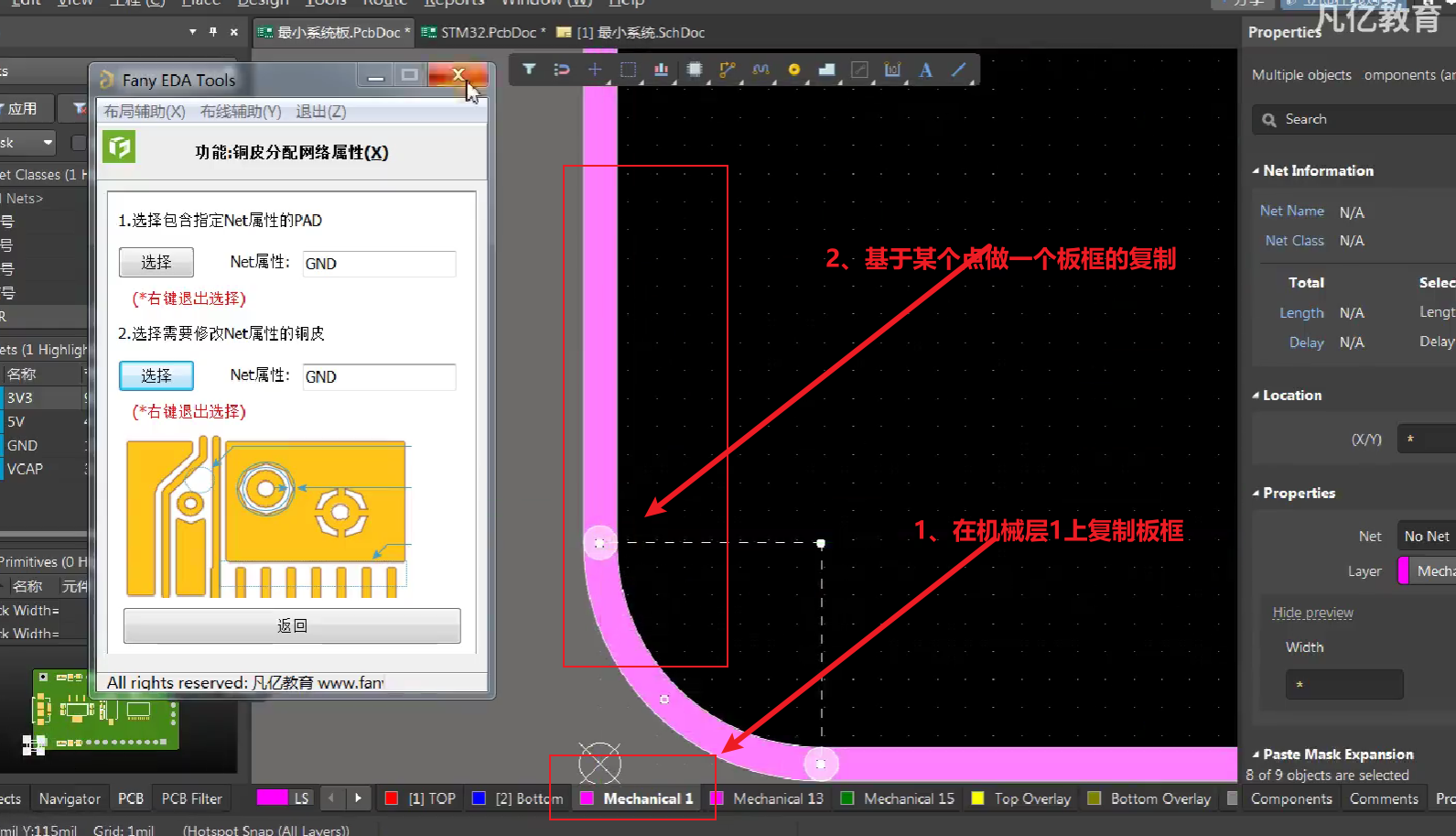The width and height of the screenshot is (1456, 836).
Task: Edit the second Net属性 GND field
Action: point(379,376)
